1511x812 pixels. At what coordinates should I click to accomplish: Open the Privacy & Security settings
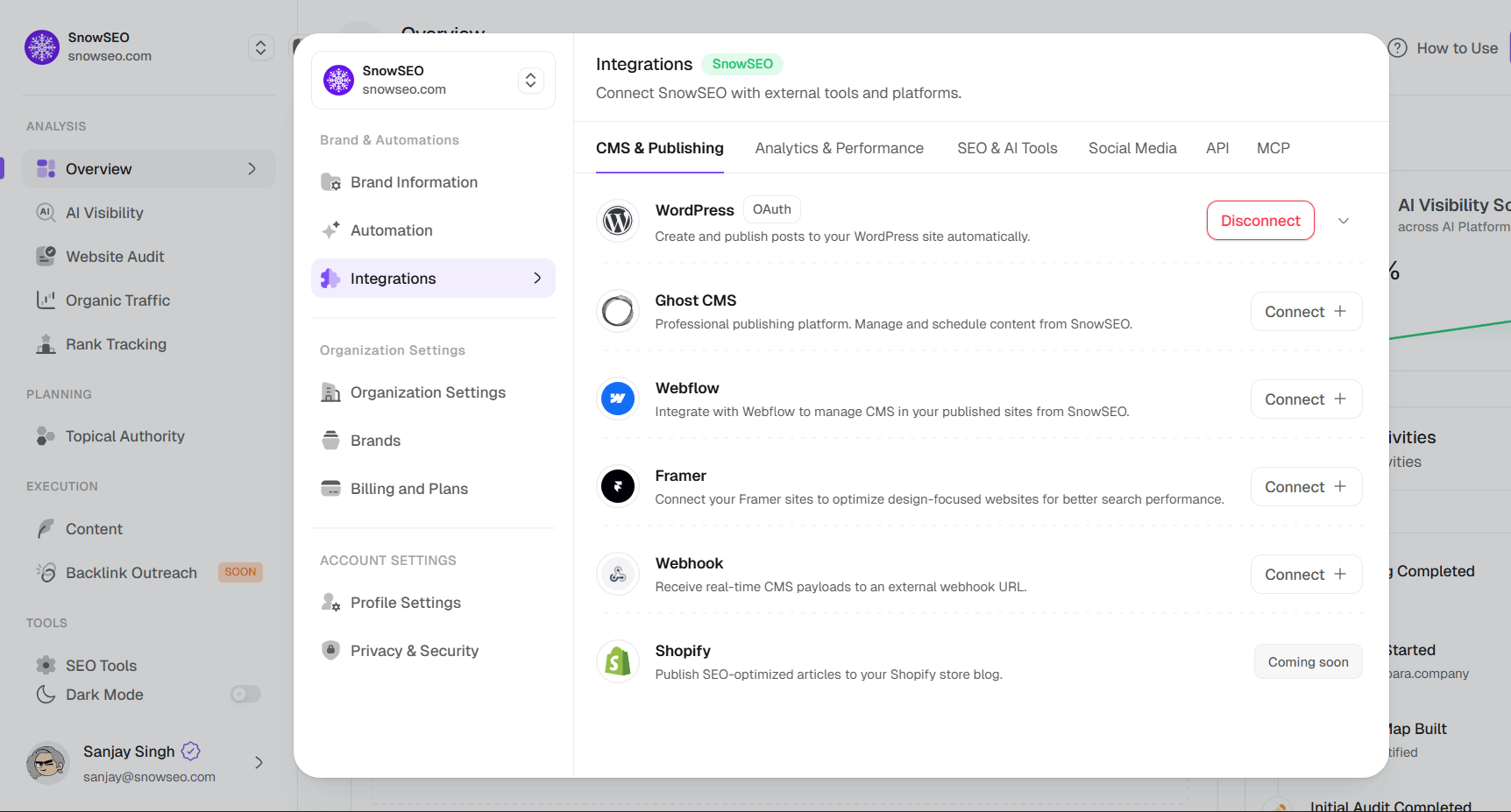(433, 651)
